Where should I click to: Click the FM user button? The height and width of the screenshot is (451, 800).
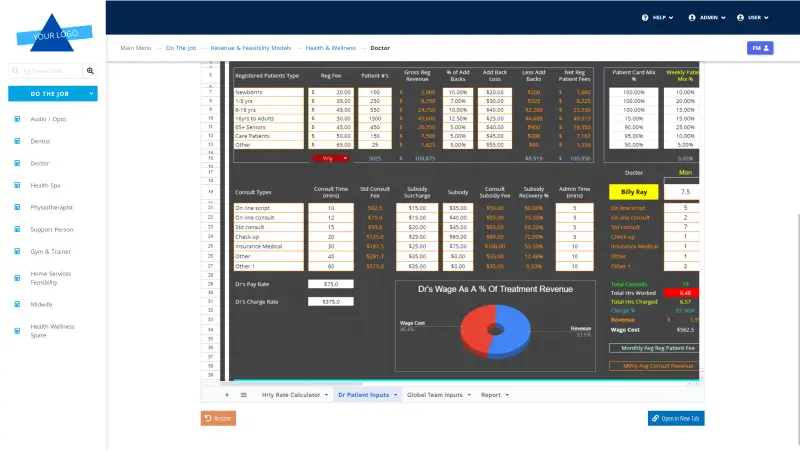tap(760, 48)
